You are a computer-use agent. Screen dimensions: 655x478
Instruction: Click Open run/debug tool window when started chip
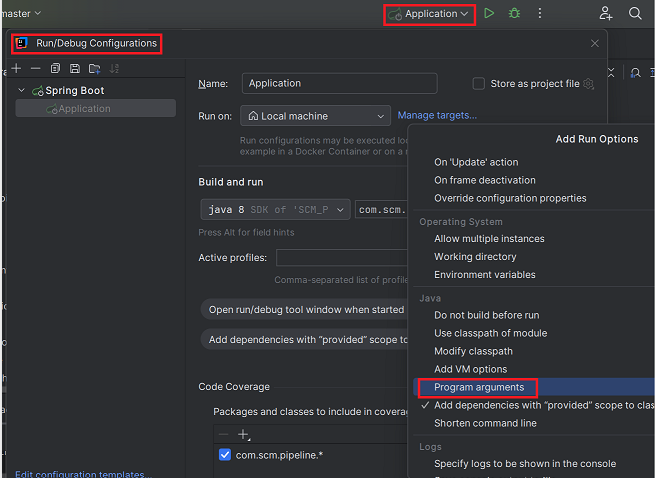[305, 310]
